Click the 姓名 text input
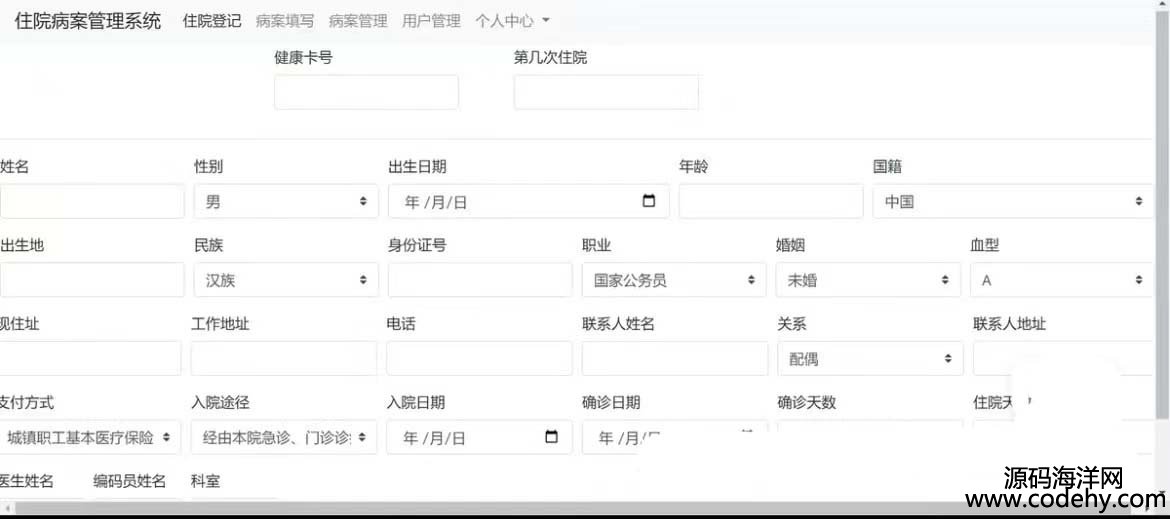The width and height of the screenshot is (1170, 519). 92,201
